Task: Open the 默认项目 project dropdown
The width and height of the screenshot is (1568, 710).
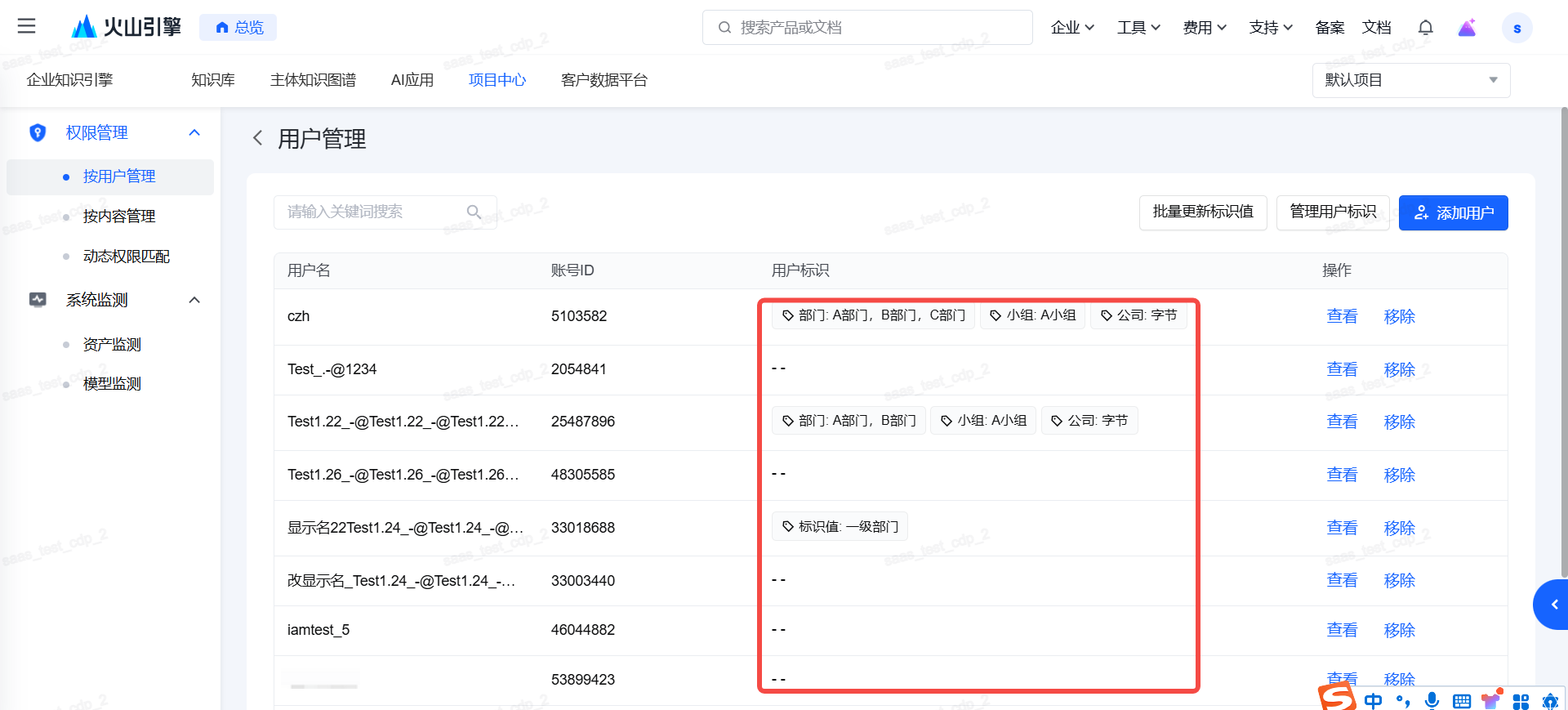Action: [x=1410, y=80]
